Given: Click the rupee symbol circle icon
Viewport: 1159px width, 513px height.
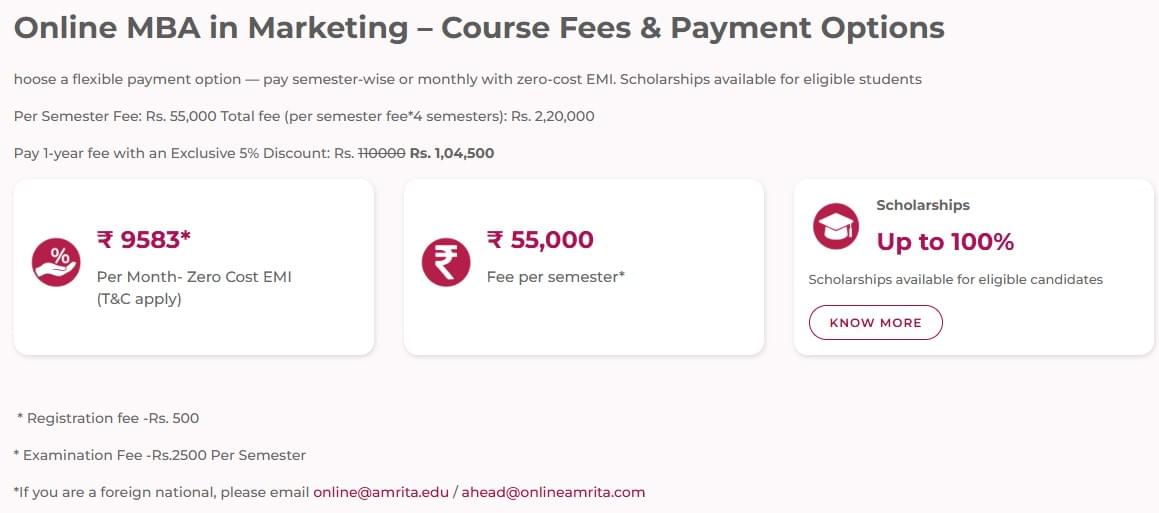Looking at the screenshot, I should point(446,263).
